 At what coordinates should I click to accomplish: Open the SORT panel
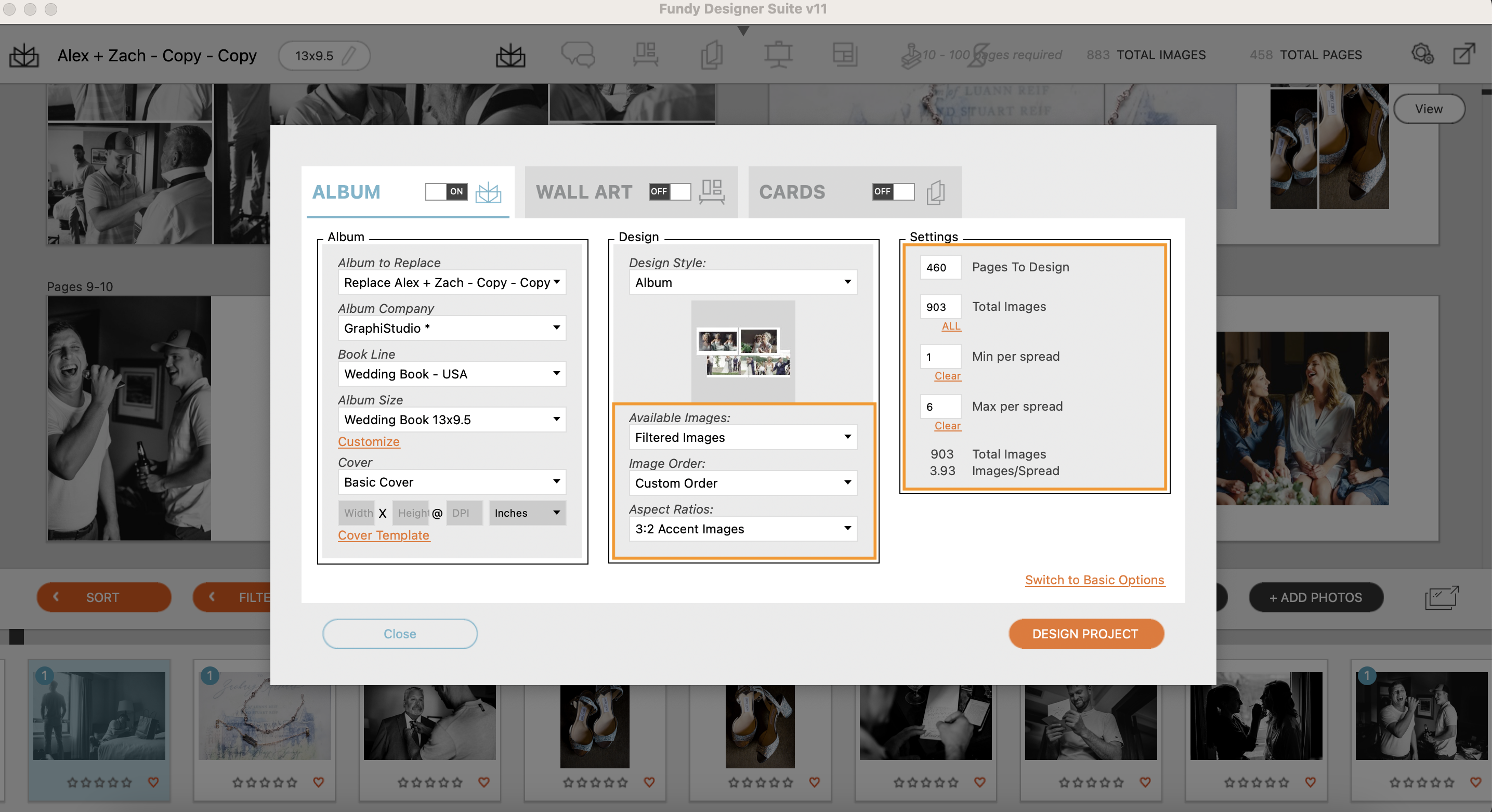103,597
